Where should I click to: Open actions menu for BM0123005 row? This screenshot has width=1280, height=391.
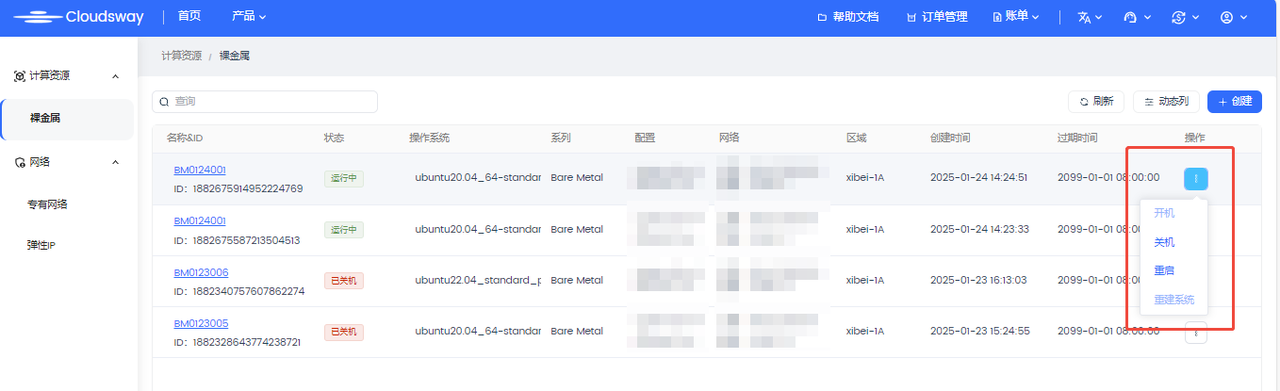(x=1196, y=334)
